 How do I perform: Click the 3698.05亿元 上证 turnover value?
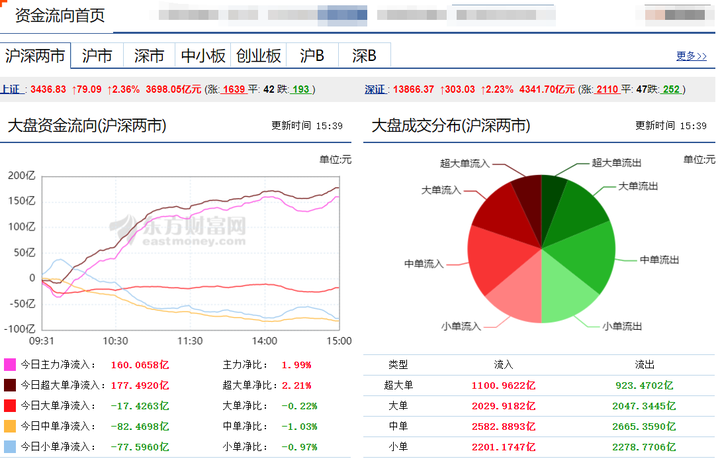click(x=174, y=89)
